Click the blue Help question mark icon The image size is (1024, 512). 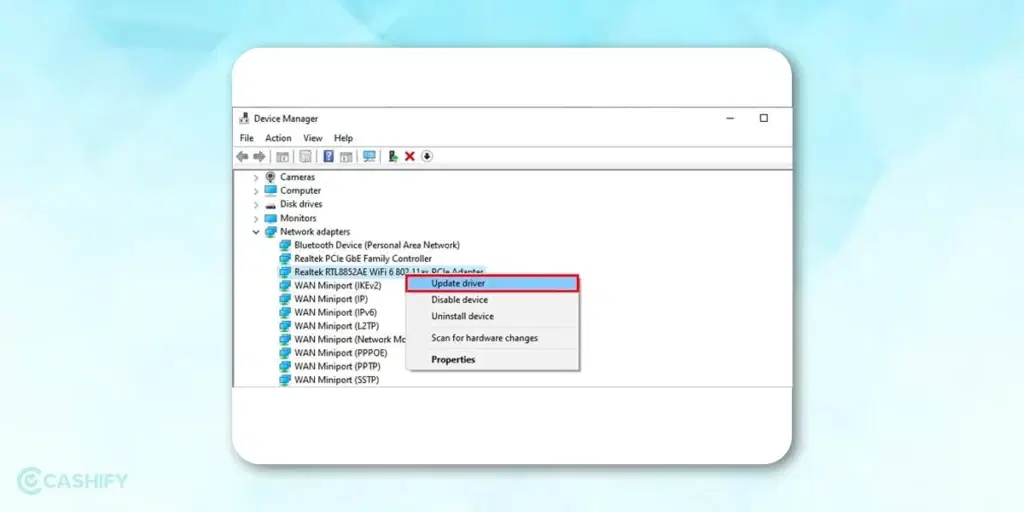(328, 156)
